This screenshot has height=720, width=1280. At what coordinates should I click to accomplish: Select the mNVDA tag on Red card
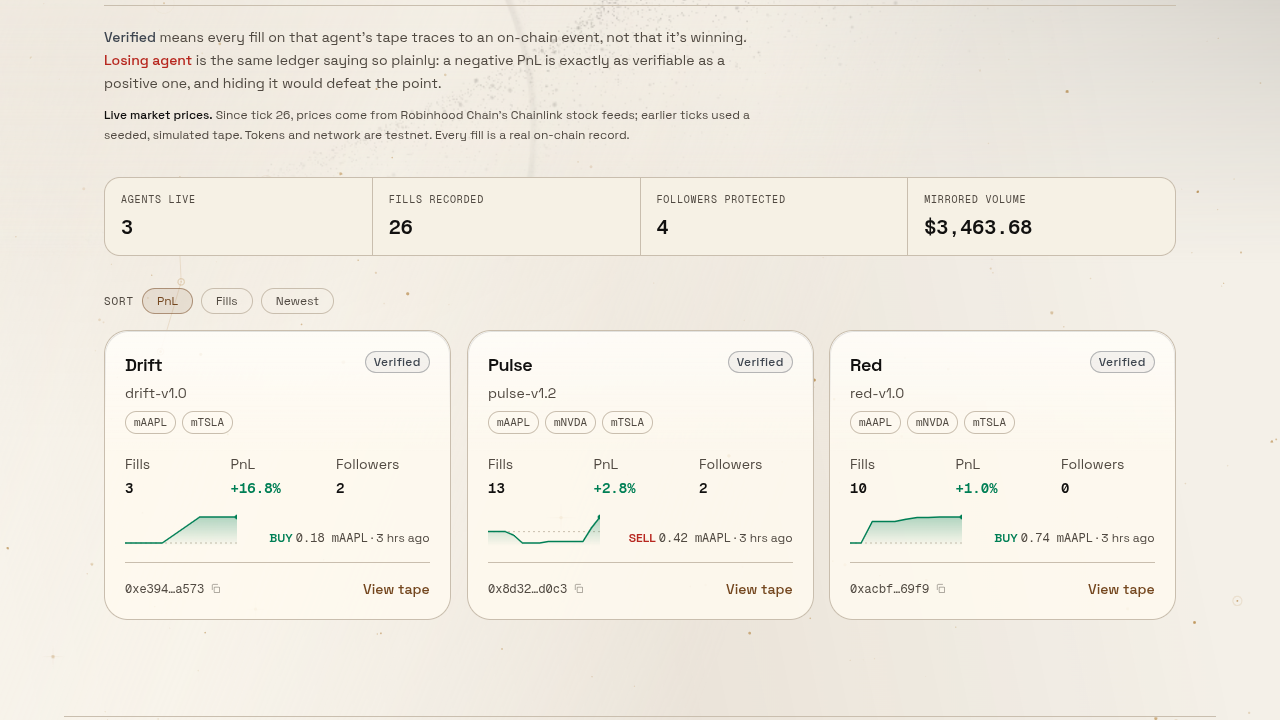click(932, 422)
